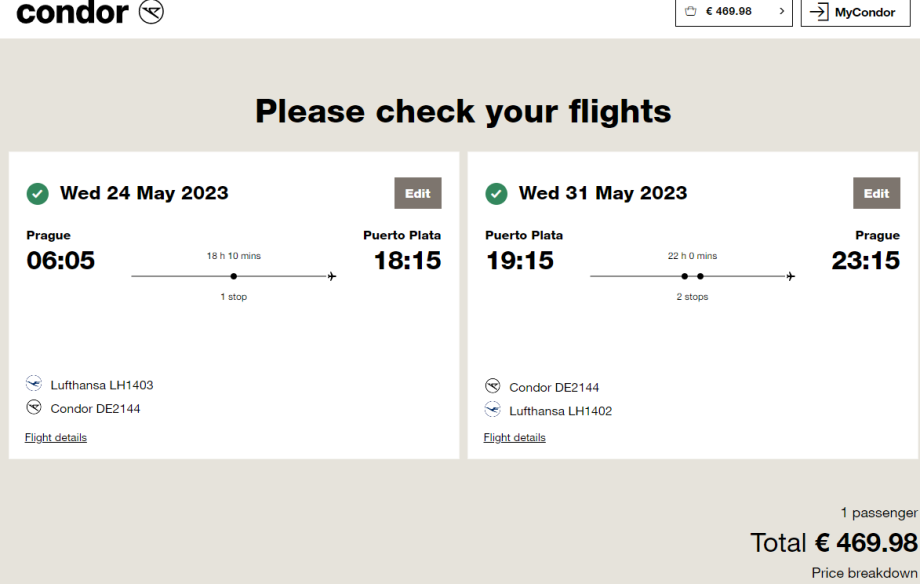Click the airplane icon on the return route line
920x584 pixels.
pos(791,276)
